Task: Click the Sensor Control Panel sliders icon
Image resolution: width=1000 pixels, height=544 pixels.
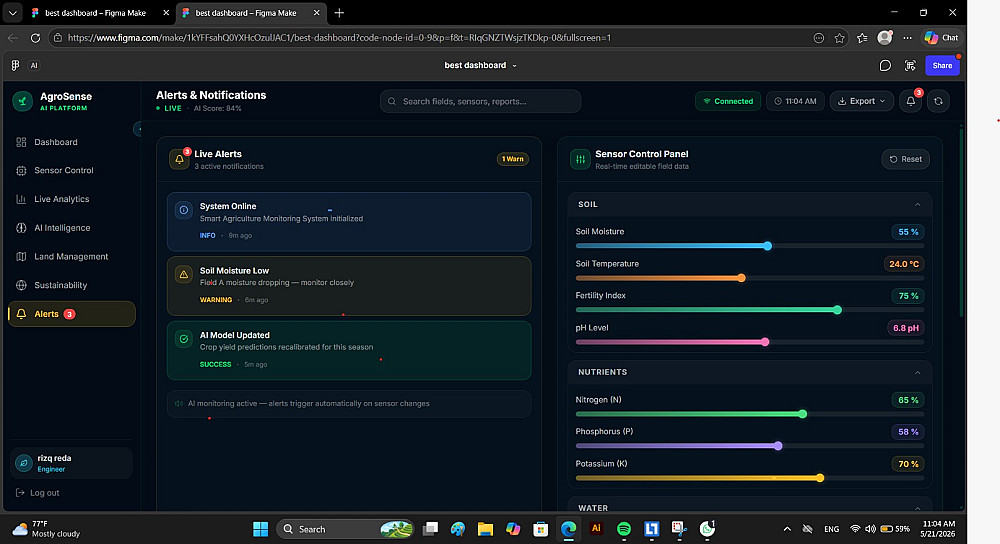Action: tap(580, 159)
